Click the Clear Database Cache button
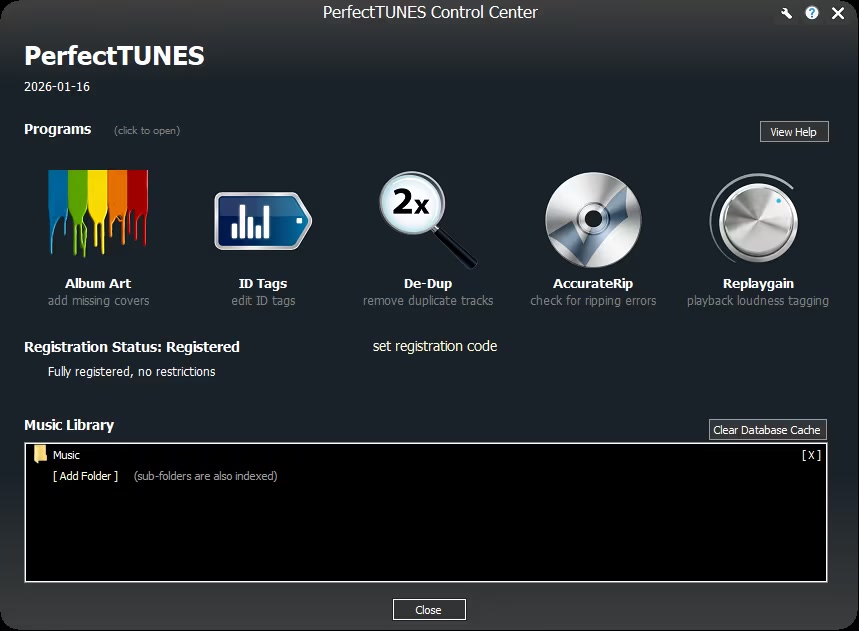859x631 pixels. coord(767,430)
